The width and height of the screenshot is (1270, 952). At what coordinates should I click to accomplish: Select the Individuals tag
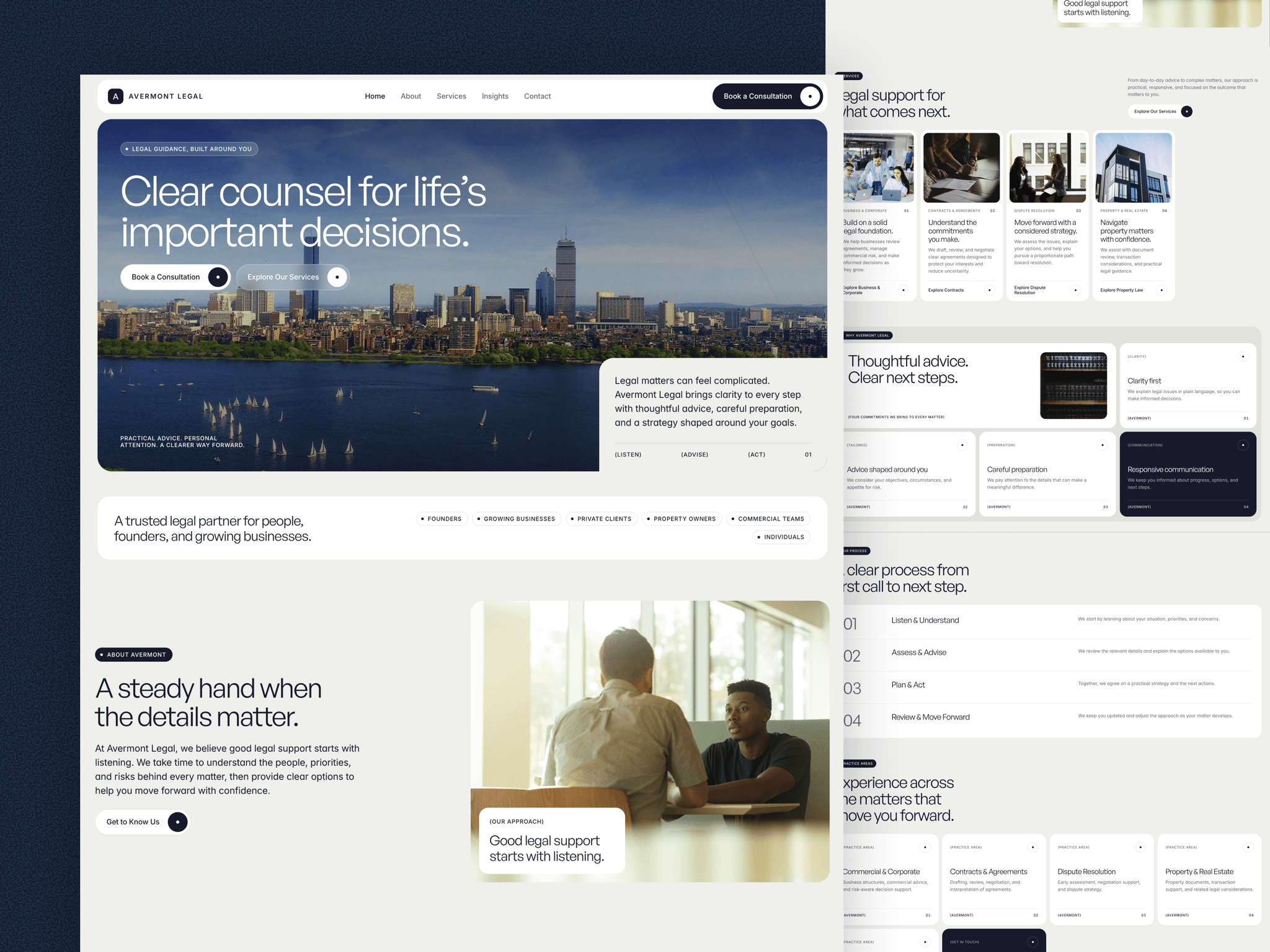(781, 537)
